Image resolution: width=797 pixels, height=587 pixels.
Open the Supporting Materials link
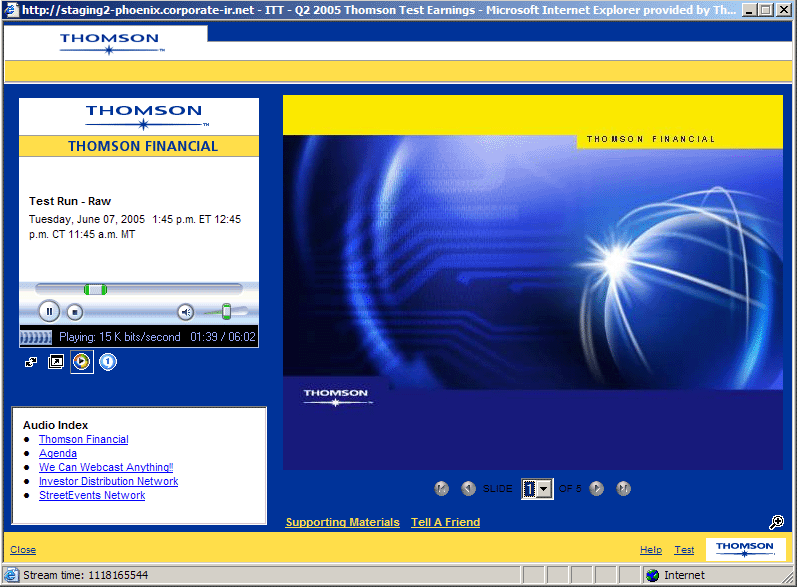tap(342, 522)
